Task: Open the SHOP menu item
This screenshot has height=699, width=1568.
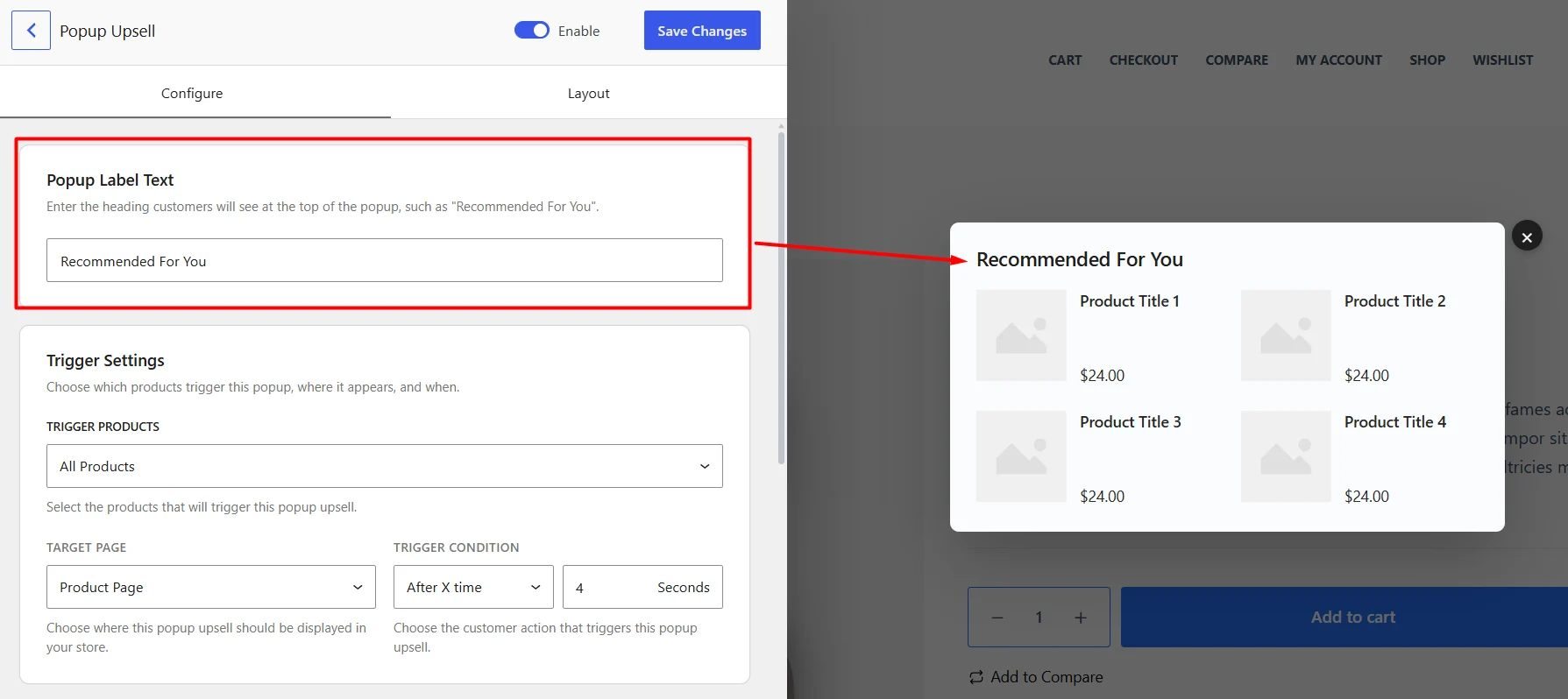Action: pos(1428,60)
